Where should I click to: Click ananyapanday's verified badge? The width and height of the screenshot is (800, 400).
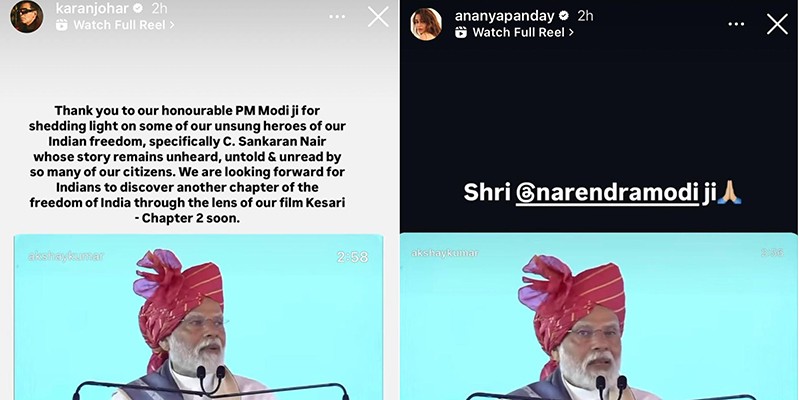tap(564, 16)
